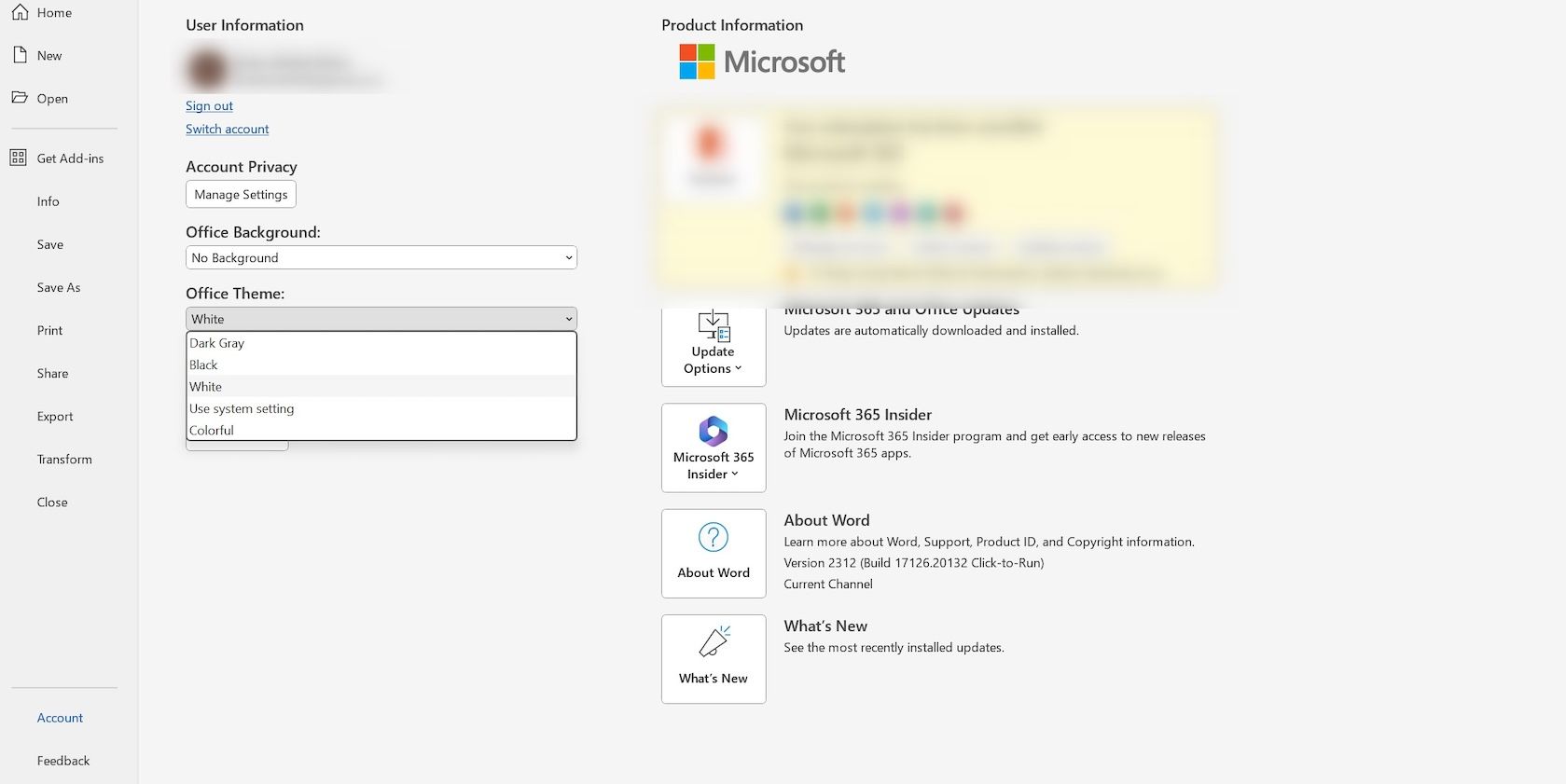Select the Dark Gray theme option

[217, 343]
